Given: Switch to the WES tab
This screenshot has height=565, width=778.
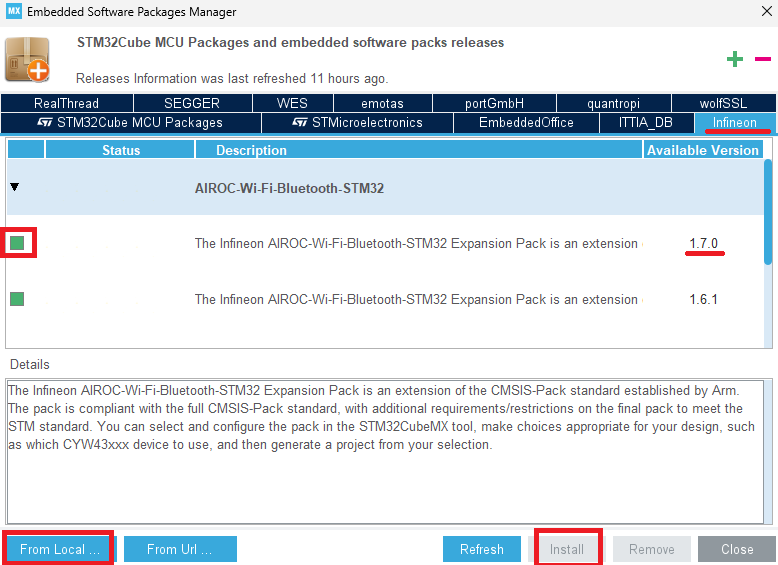Looking at the screenshot, I should coord(293,103).
